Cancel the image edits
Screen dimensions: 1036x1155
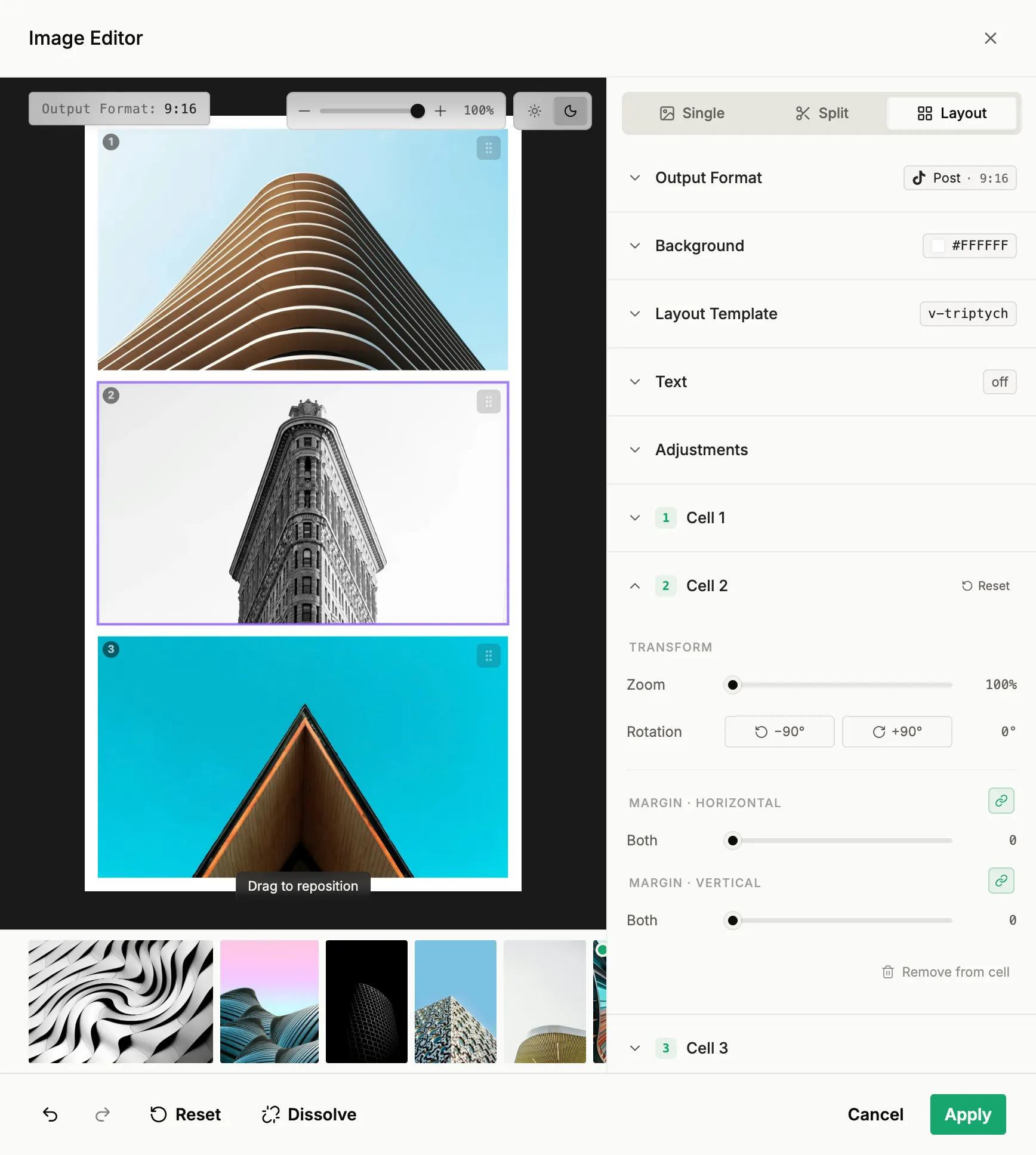(875, 1114)
